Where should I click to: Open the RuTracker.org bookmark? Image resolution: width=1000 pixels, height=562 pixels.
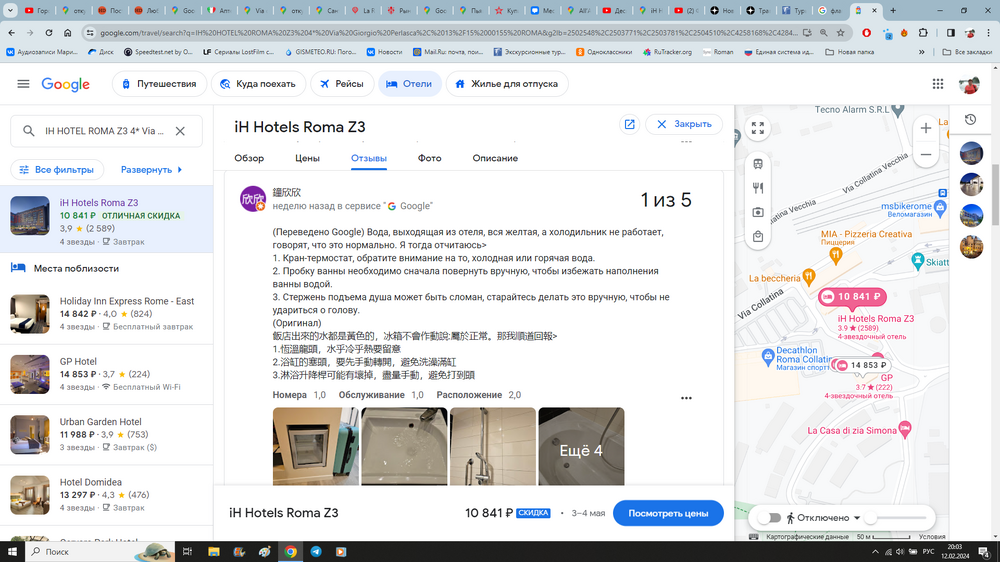click(666, 52)
